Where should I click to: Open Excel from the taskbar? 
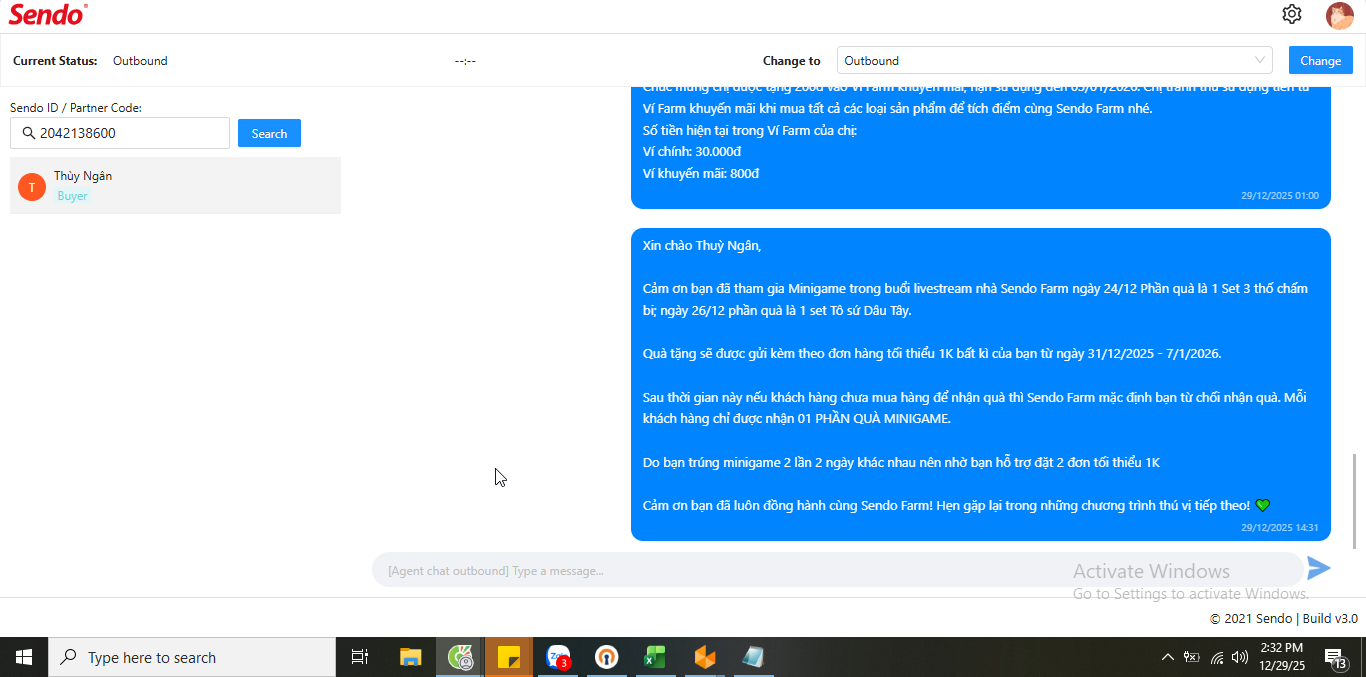pyautogui.click(x=655, y=657)
